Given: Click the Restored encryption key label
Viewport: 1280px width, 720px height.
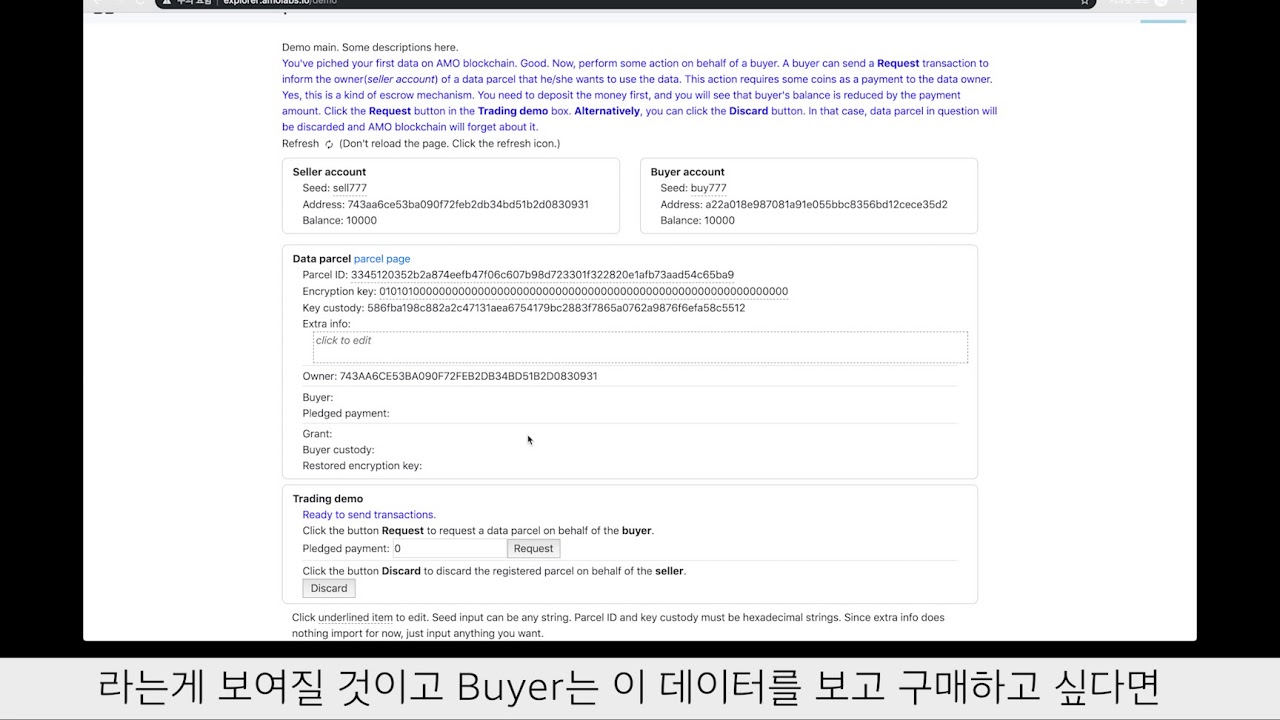Looking at the screenshot, I should coord(362,466).
